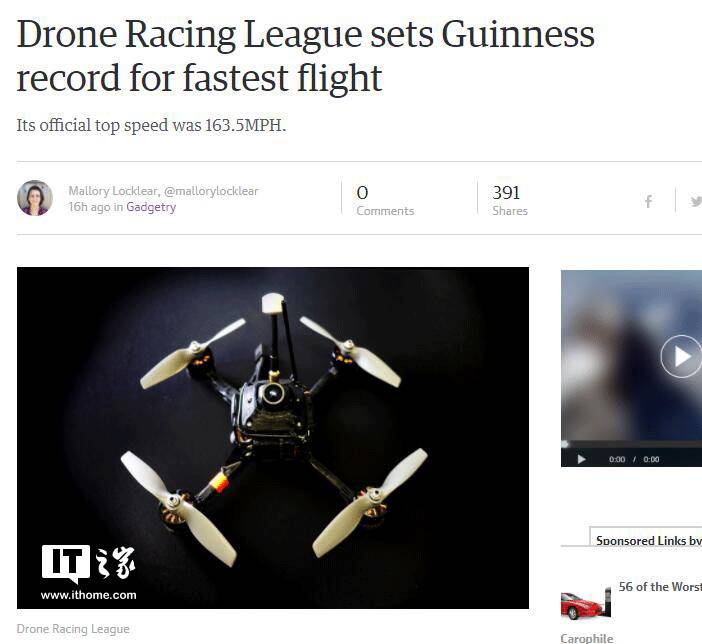Image resolution: width=702 pixels, height=644 pixels.
Task: Open the @mallorylocklear Twitter handle
Action: [x=211, y=191]
